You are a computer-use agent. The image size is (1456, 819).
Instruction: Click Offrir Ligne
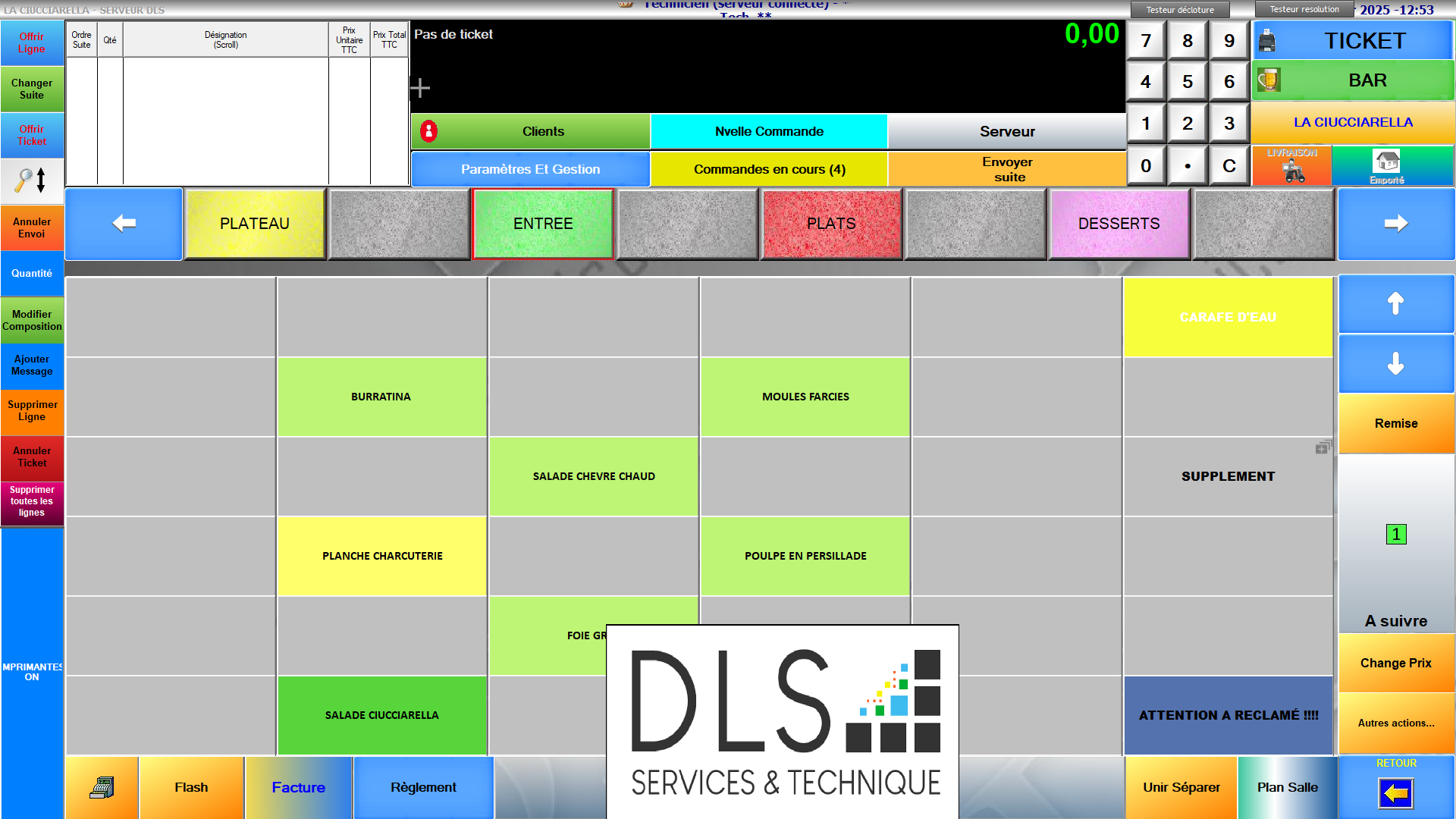pos(32,42)
